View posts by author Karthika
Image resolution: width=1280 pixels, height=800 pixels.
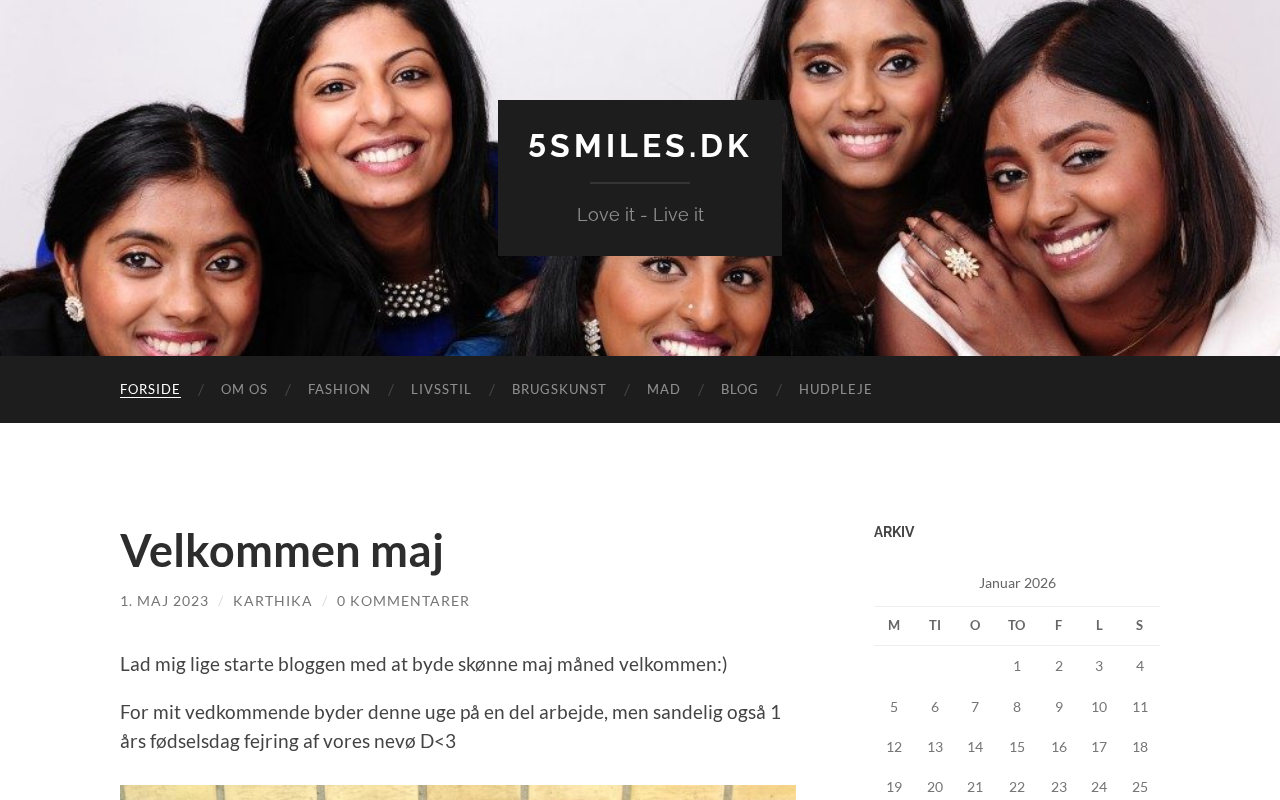(x=273, y=601)
